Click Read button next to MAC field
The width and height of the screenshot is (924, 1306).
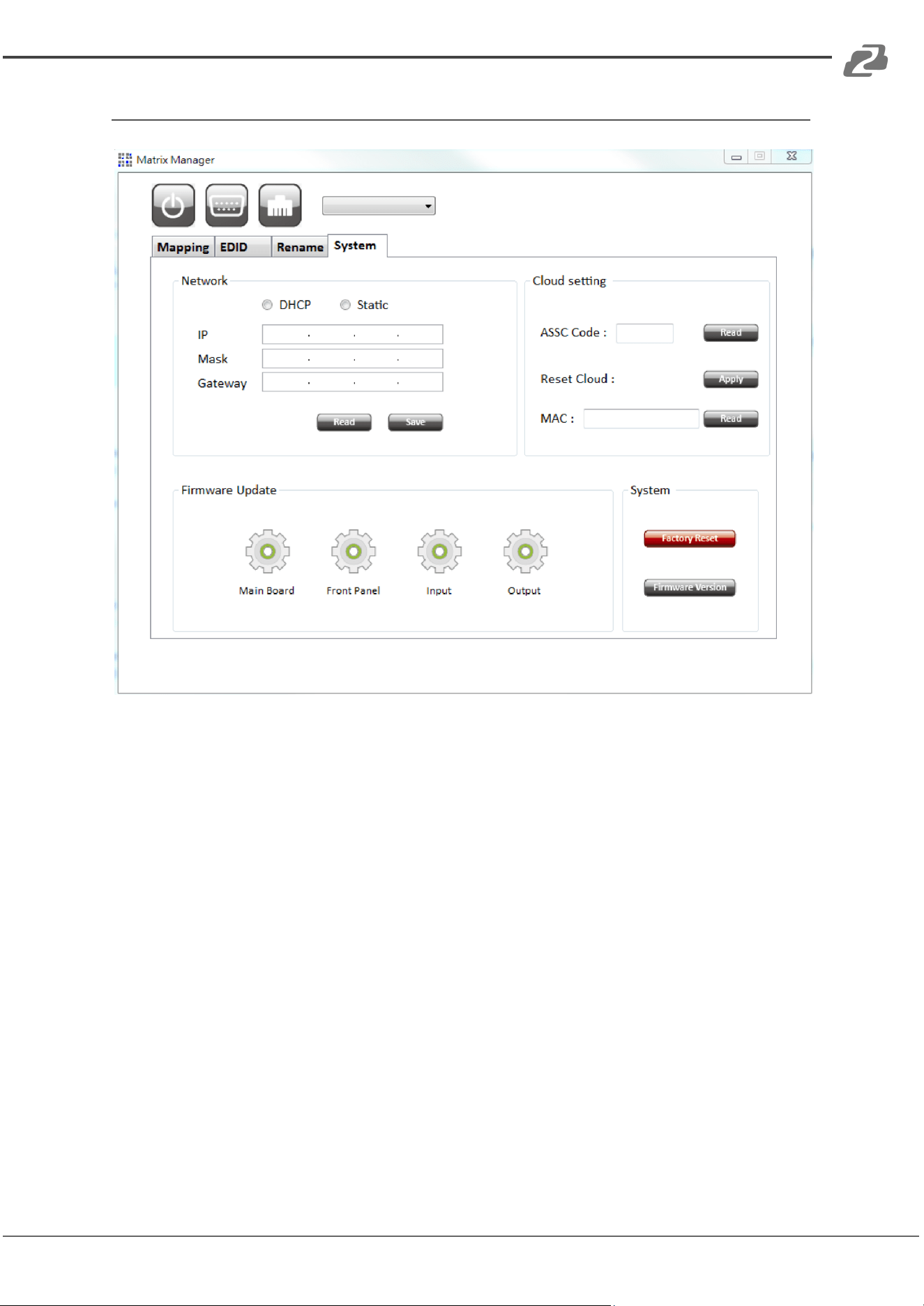[x=730, y=419]
